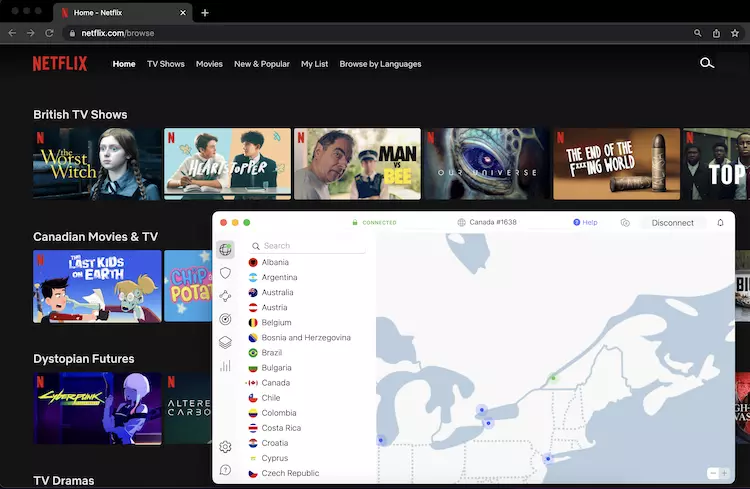Zoom in the VPN map with plus button

(x=724, y=473)
